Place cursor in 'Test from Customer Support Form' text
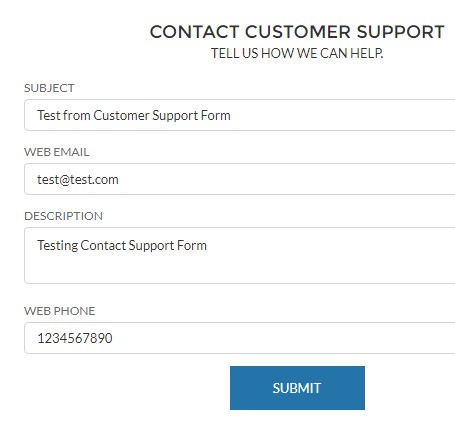Screen dimensions: 455x441 tap(134, 115)
